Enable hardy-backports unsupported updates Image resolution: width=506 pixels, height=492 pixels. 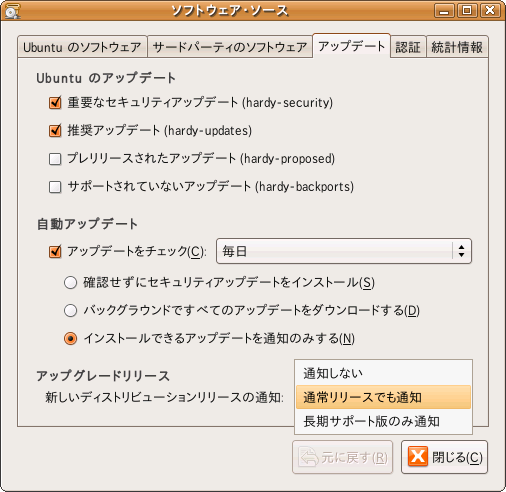tap(55, 187)
